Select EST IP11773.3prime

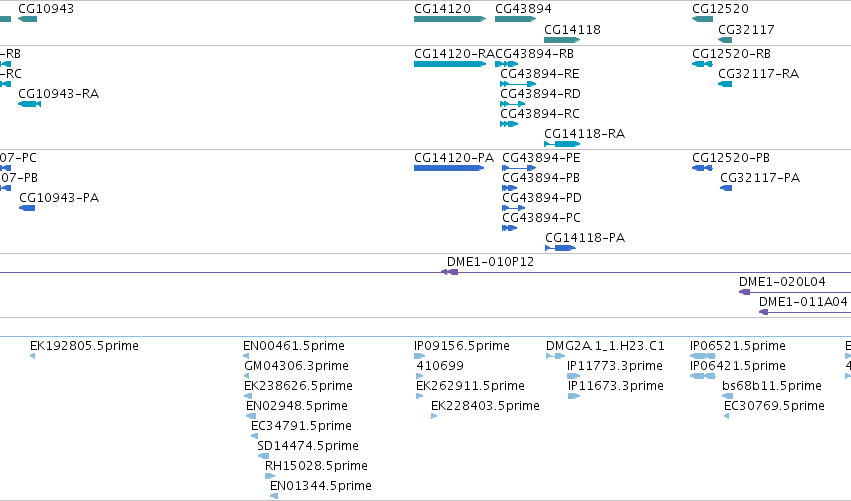point(615,366)
